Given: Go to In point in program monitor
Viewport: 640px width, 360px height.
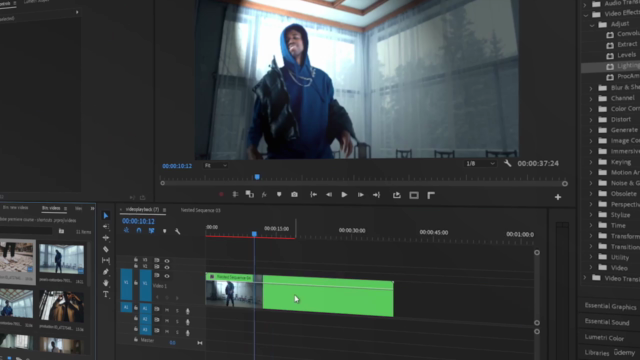Looking at the screenshot, I should 313,195.
